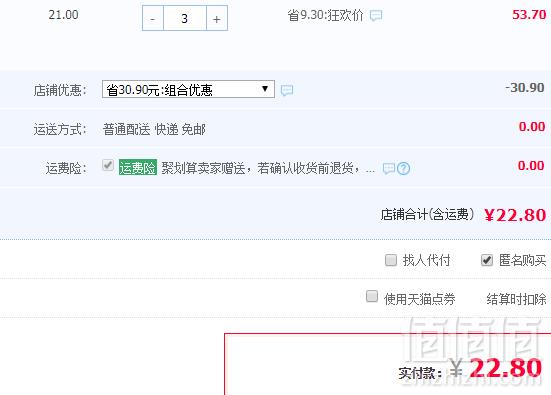Image resolution: width=551 pixels, height=395 pixels.
Task: Click 聚划算卖家赠送 insurance description
Action: pyautogui.click(x=268, y=168)
